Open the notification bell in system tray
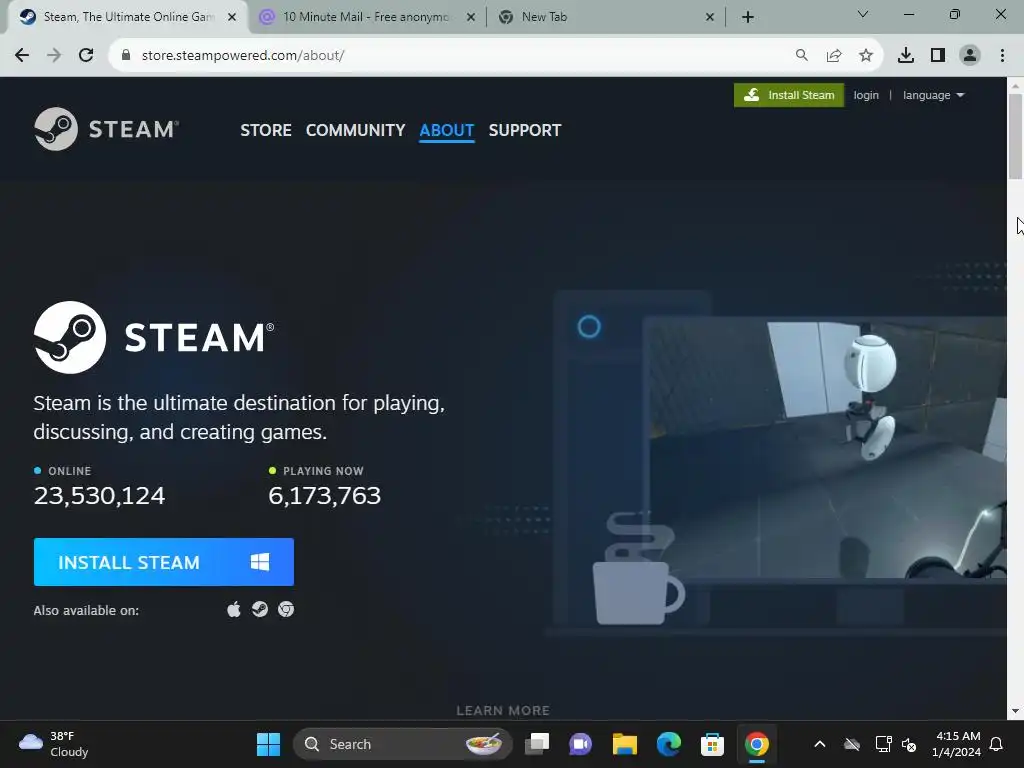Image resolution: width=1024 pixels, height=768 pixels. coord(997,744)
